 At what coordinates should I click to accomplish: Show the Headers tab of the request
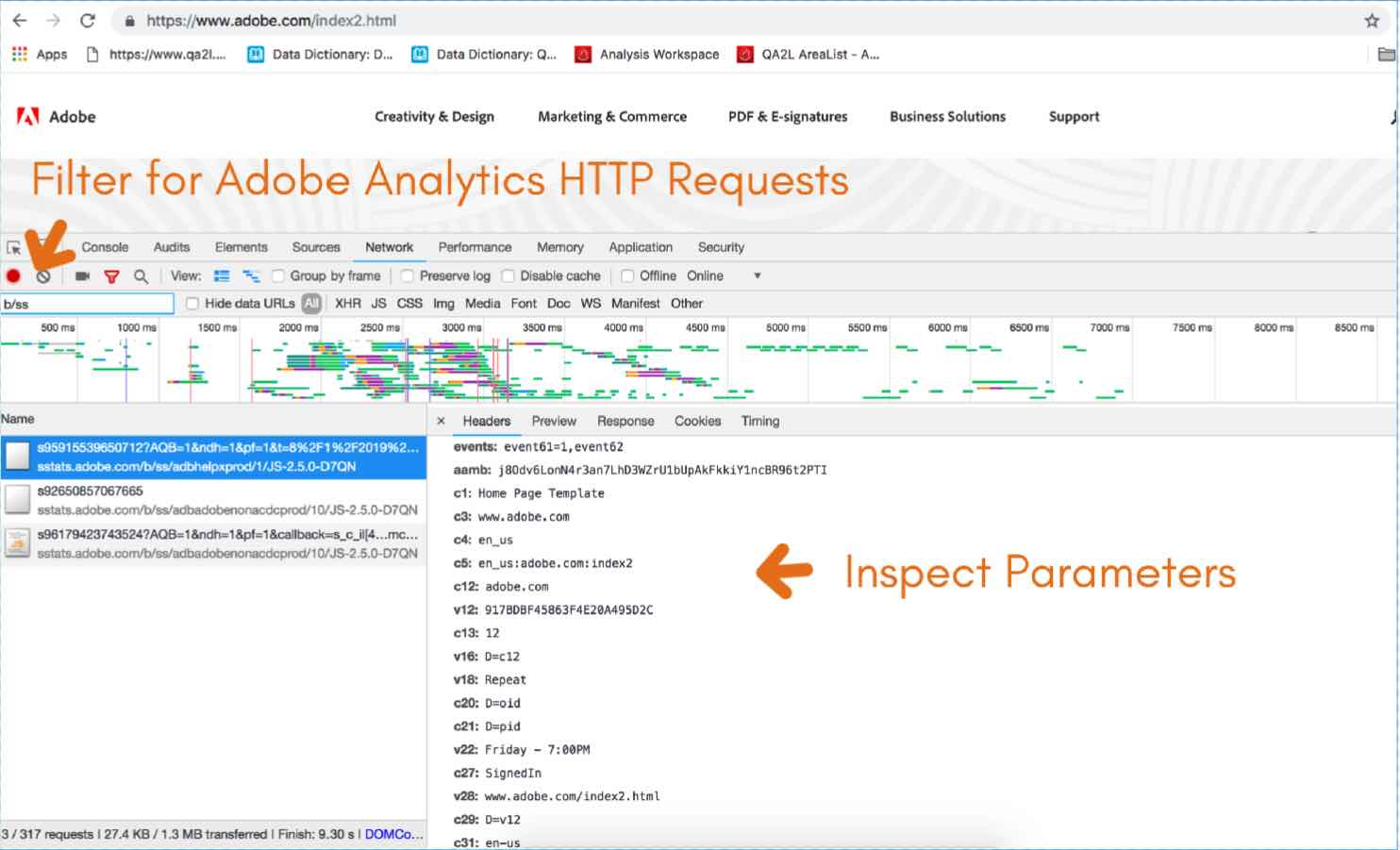pyautogui.click(x=487, y=421)
